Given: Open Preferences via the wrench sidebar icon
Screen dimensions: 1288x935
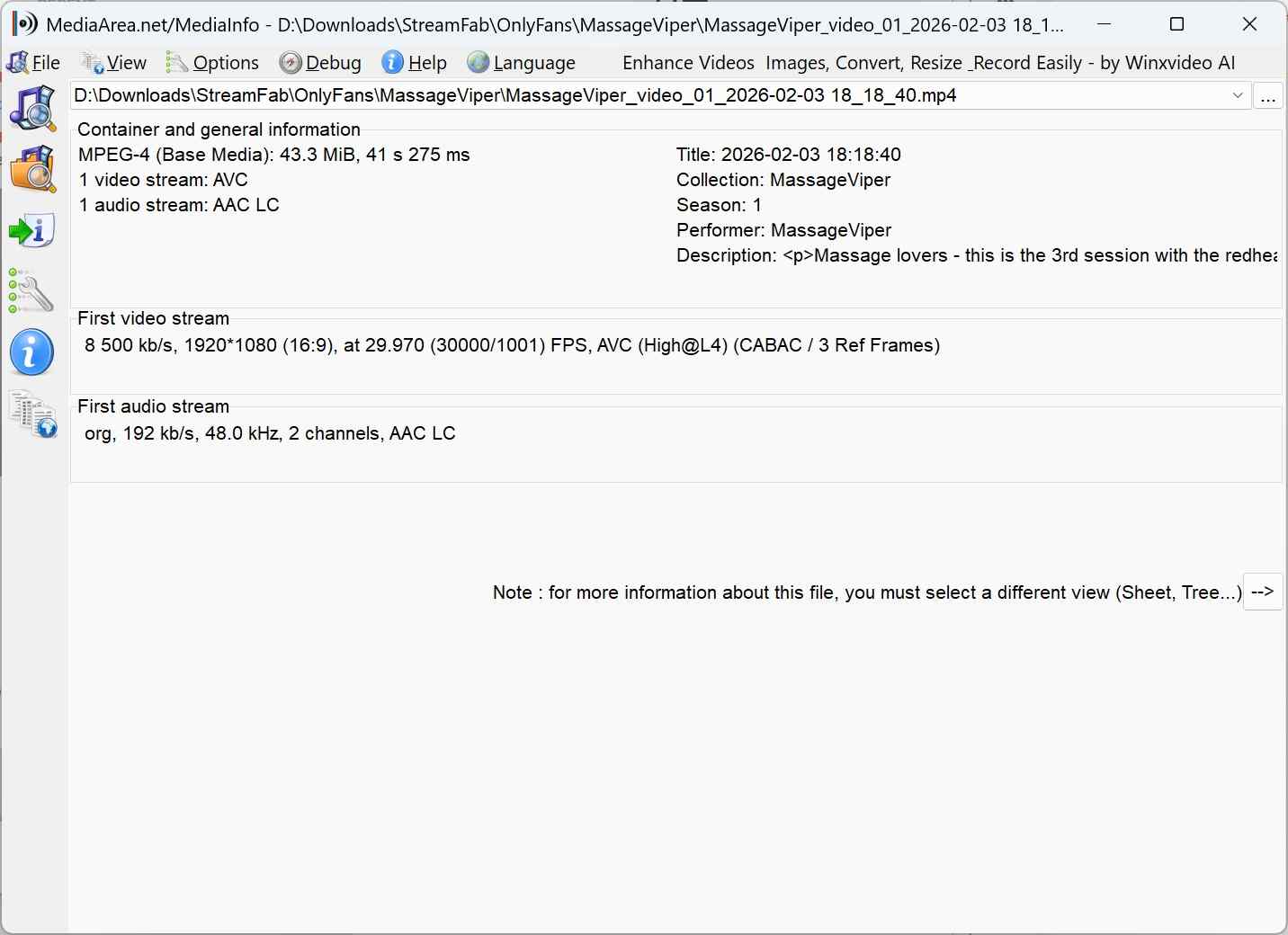Looking at the screenshot, I should (x=32, y=291).
